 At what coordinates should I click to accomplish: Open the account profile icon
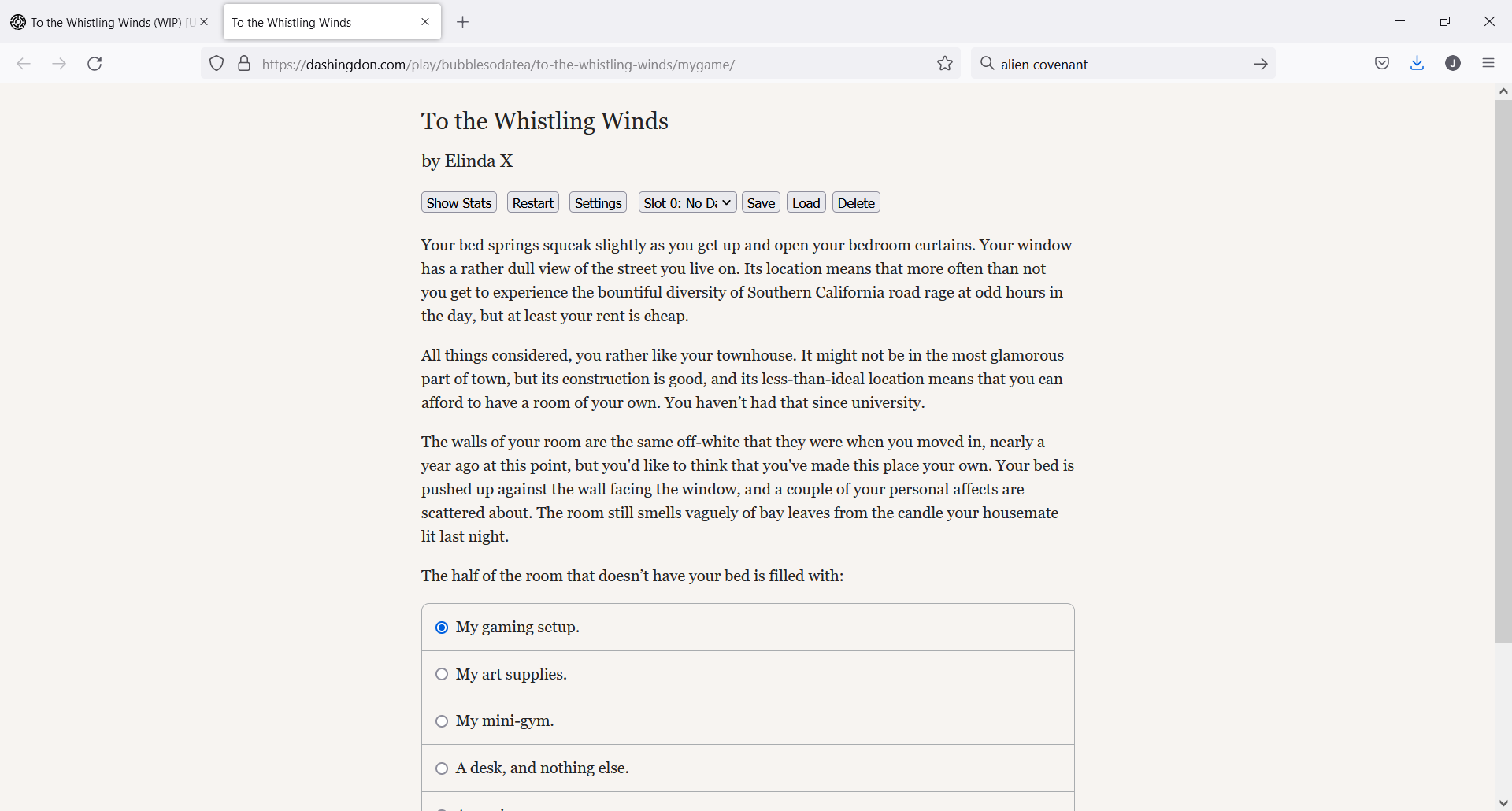1453,64
